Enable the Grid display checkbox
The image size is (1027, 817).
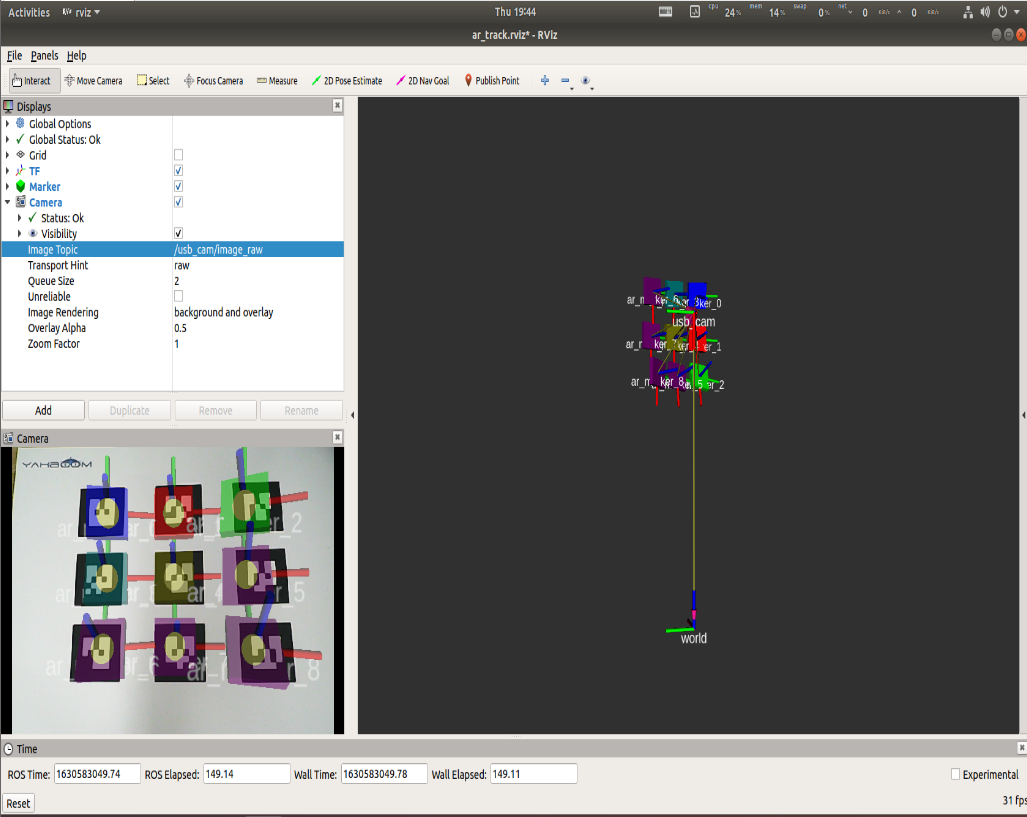pyautogui.click(x=178, y=155)
